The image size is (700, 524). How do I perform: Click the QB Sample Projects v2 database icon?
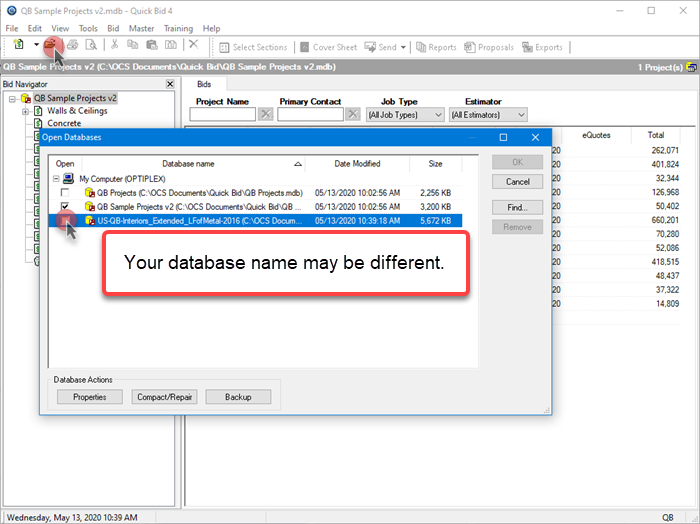tap(25, 98)
